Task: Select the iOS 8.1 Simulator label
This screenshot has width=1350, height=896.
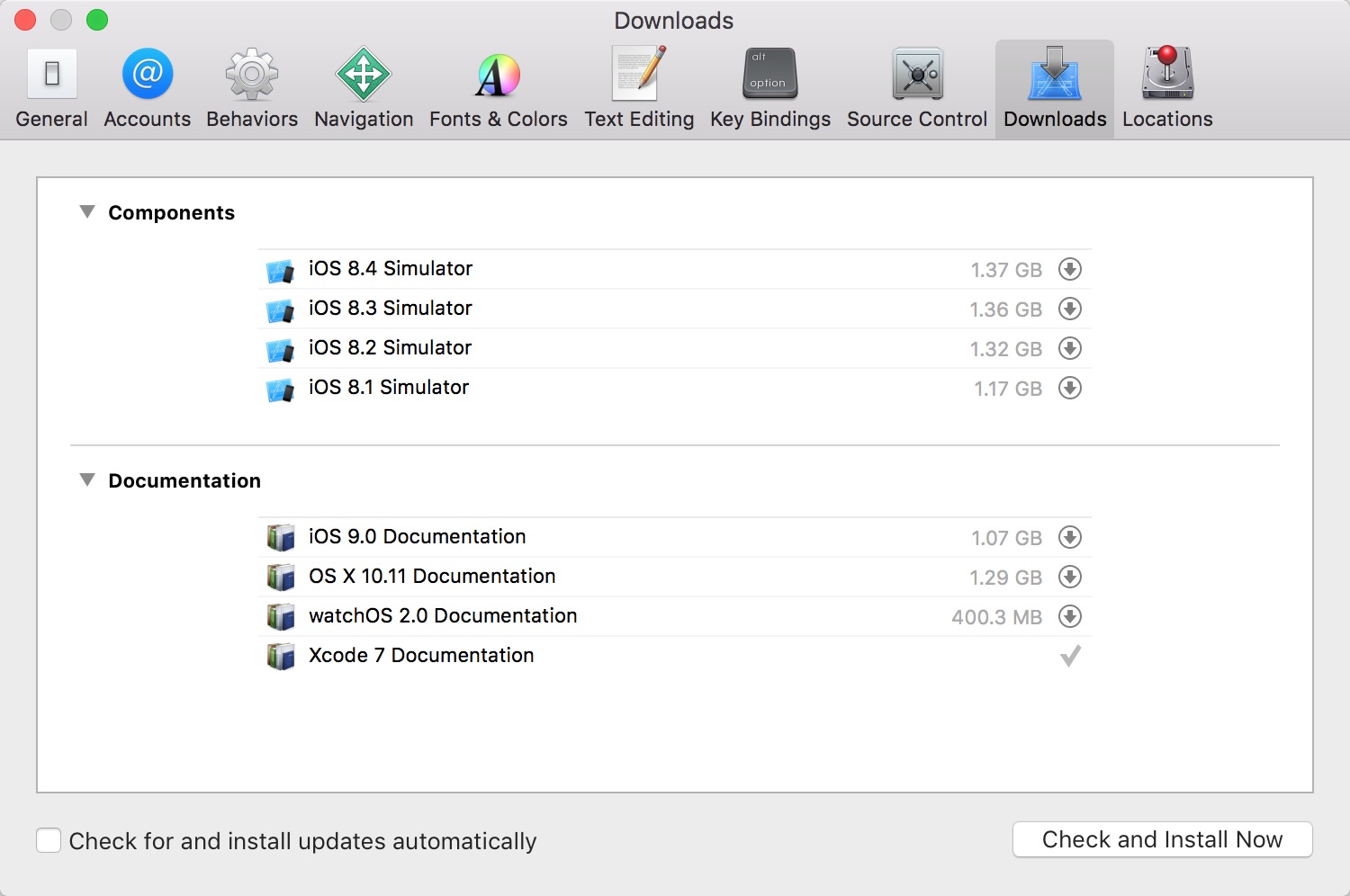Action: click(389, 387)
